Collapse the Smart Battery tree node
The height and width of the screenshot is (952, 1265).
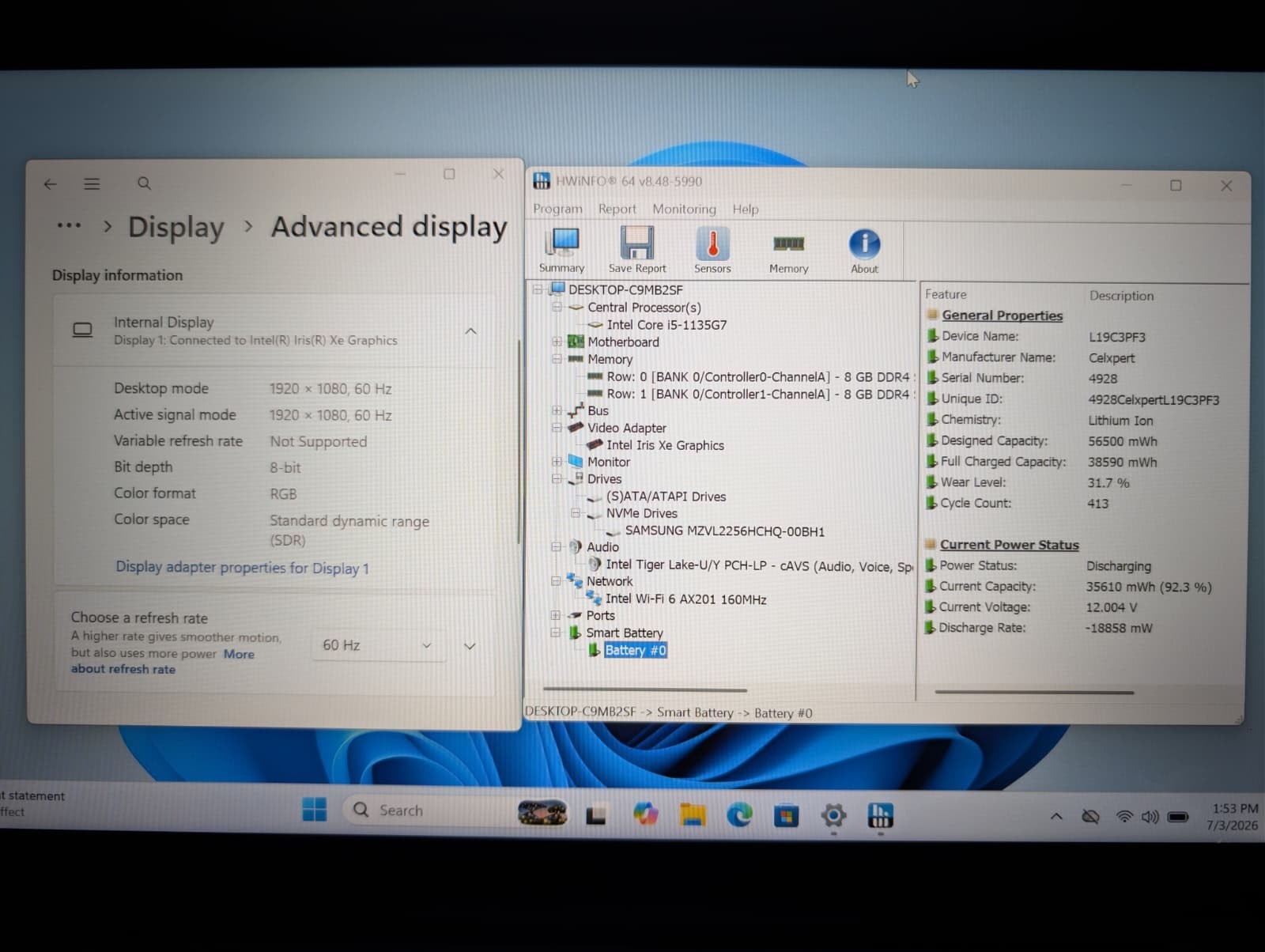[x=556, y=633]
